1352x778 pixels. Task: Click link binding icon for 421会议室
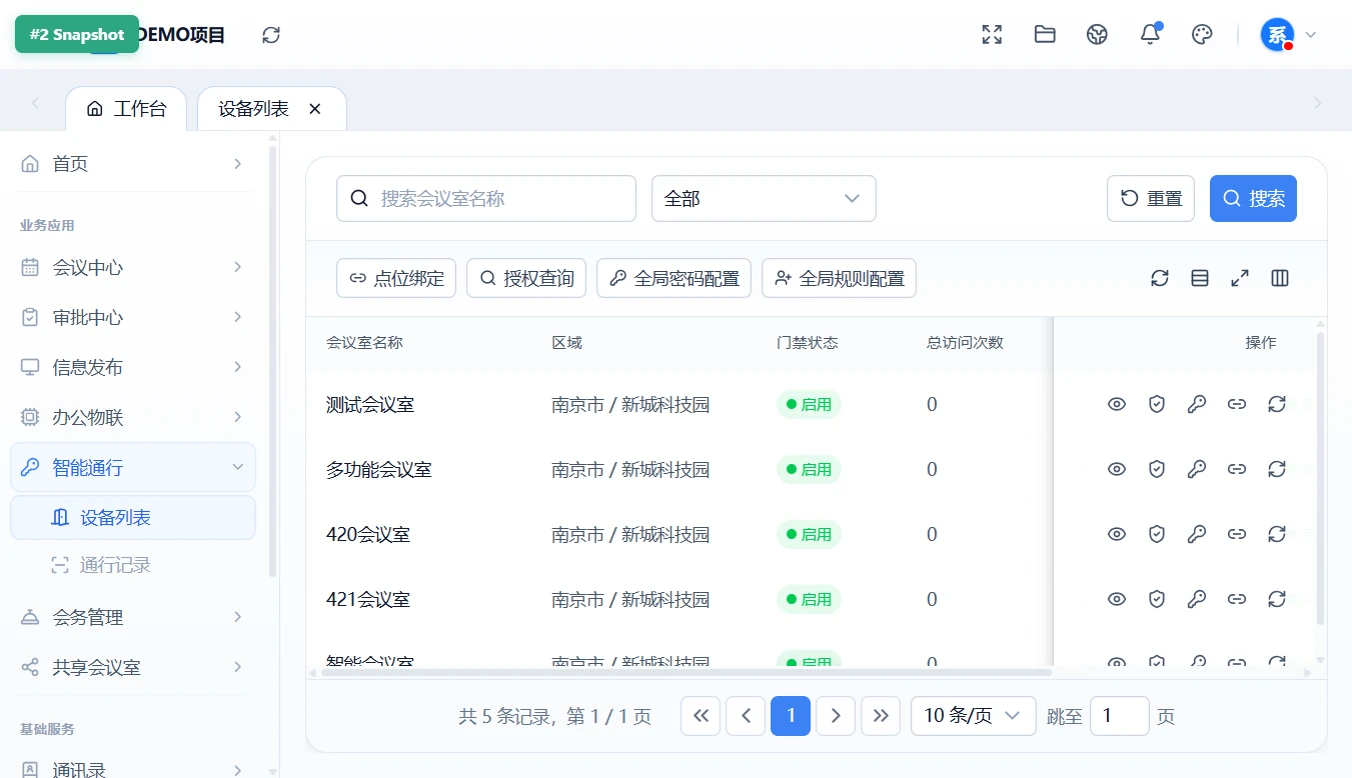(x=1237, y=599)
